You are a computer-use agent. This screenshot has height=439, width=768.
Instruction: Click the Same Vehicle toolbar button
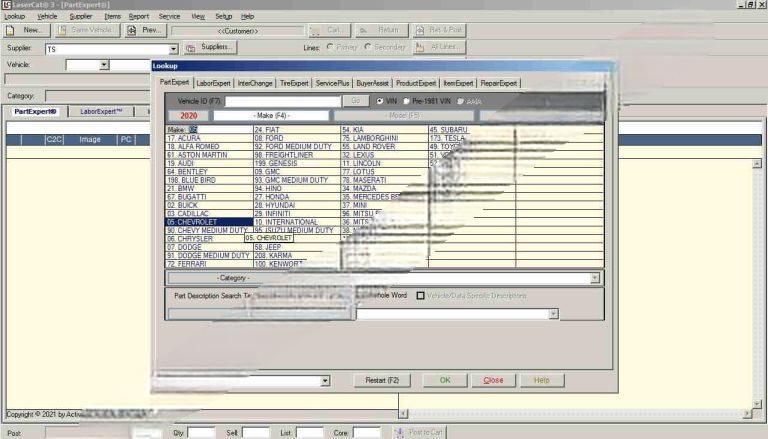87,30
